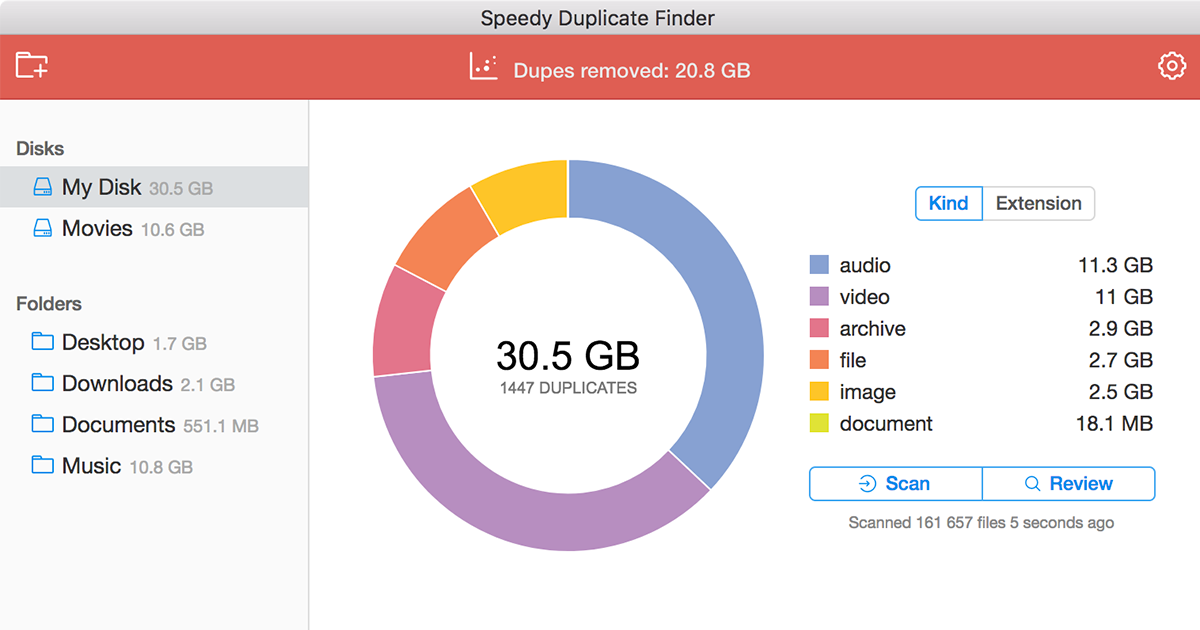Click the 'Speedy Duplicate Finder' window title
This screenshot has width=1200, height=630.
(598, 18)
